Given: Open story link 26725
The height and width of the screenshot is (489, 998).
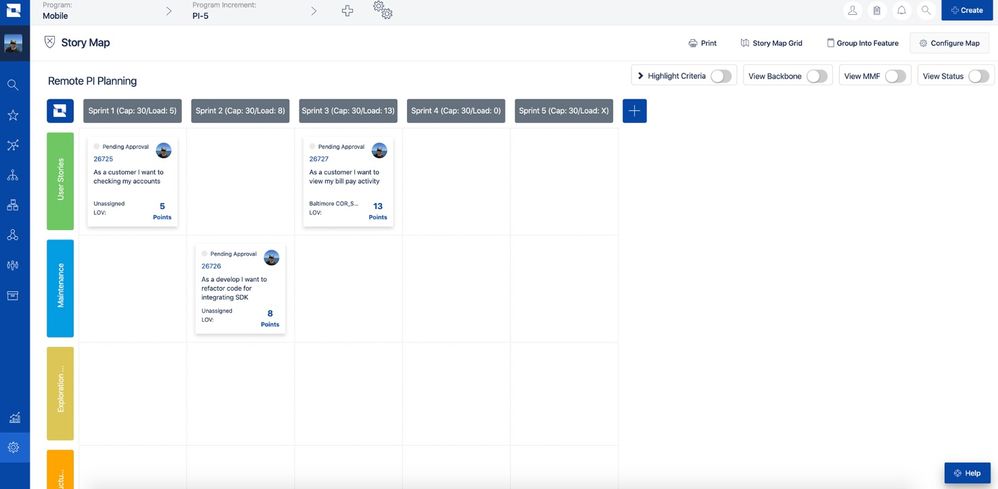Looking at the screenshot, I should (x=103, y=159).
